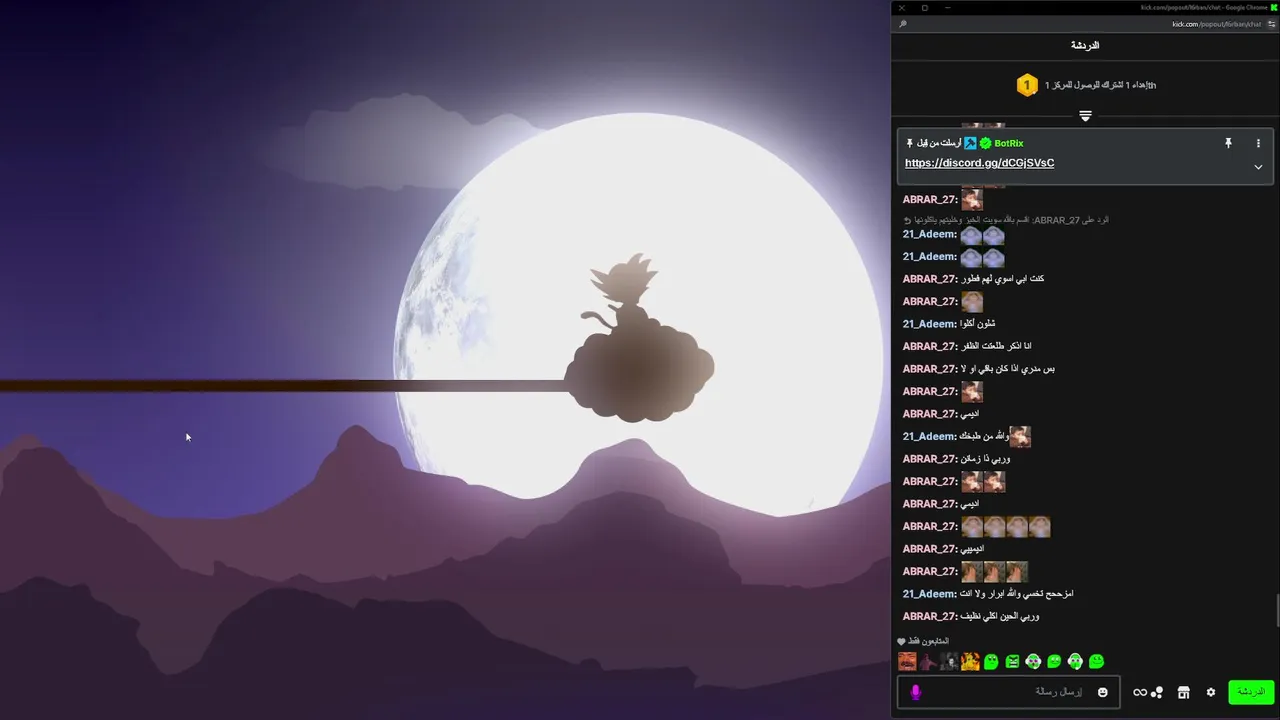
Task: Click the BotRix username
Action: click(1009, 143)
